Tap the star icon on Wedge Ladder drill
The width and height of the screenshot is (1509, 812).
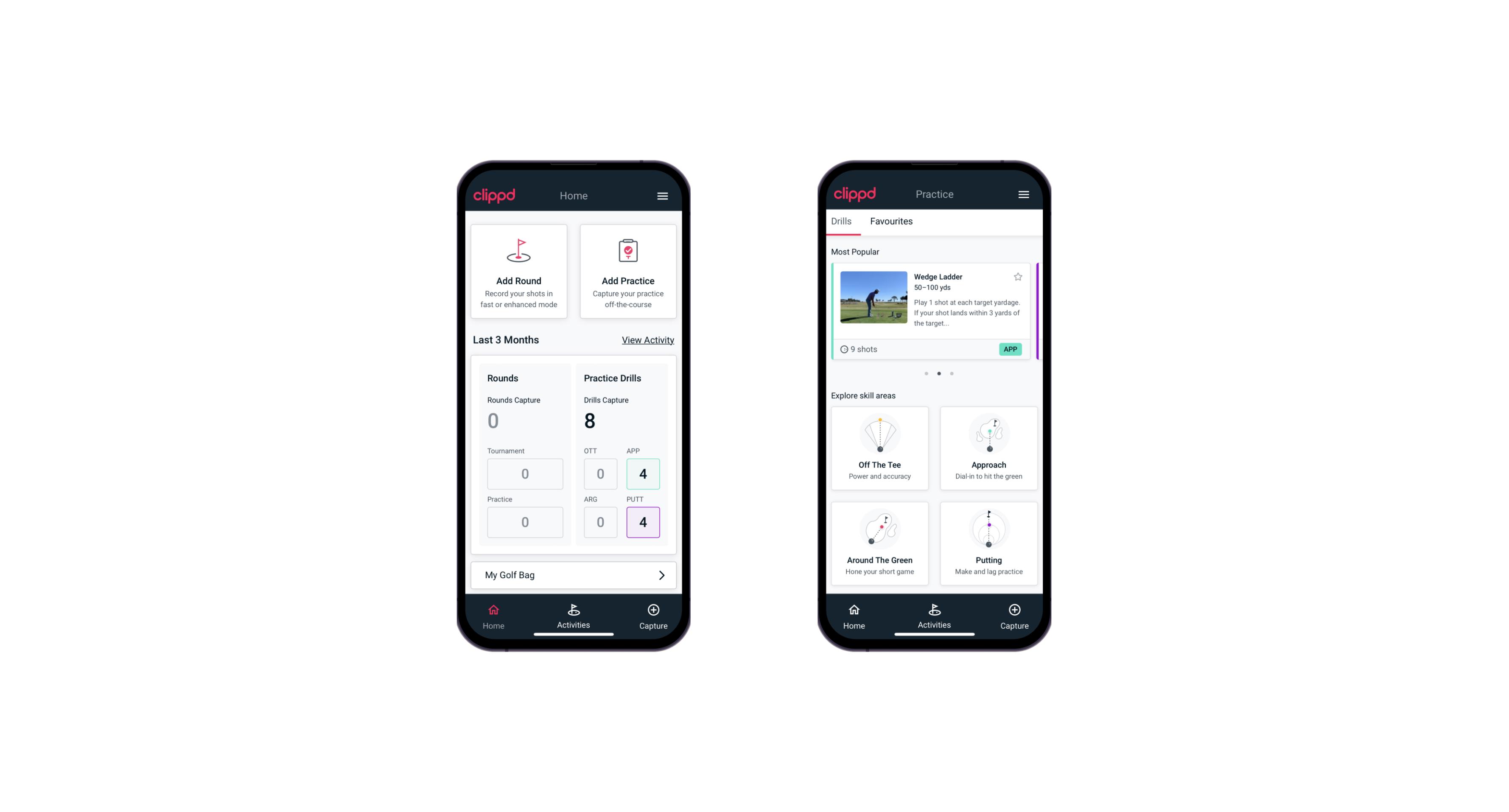pos(1018,277)
